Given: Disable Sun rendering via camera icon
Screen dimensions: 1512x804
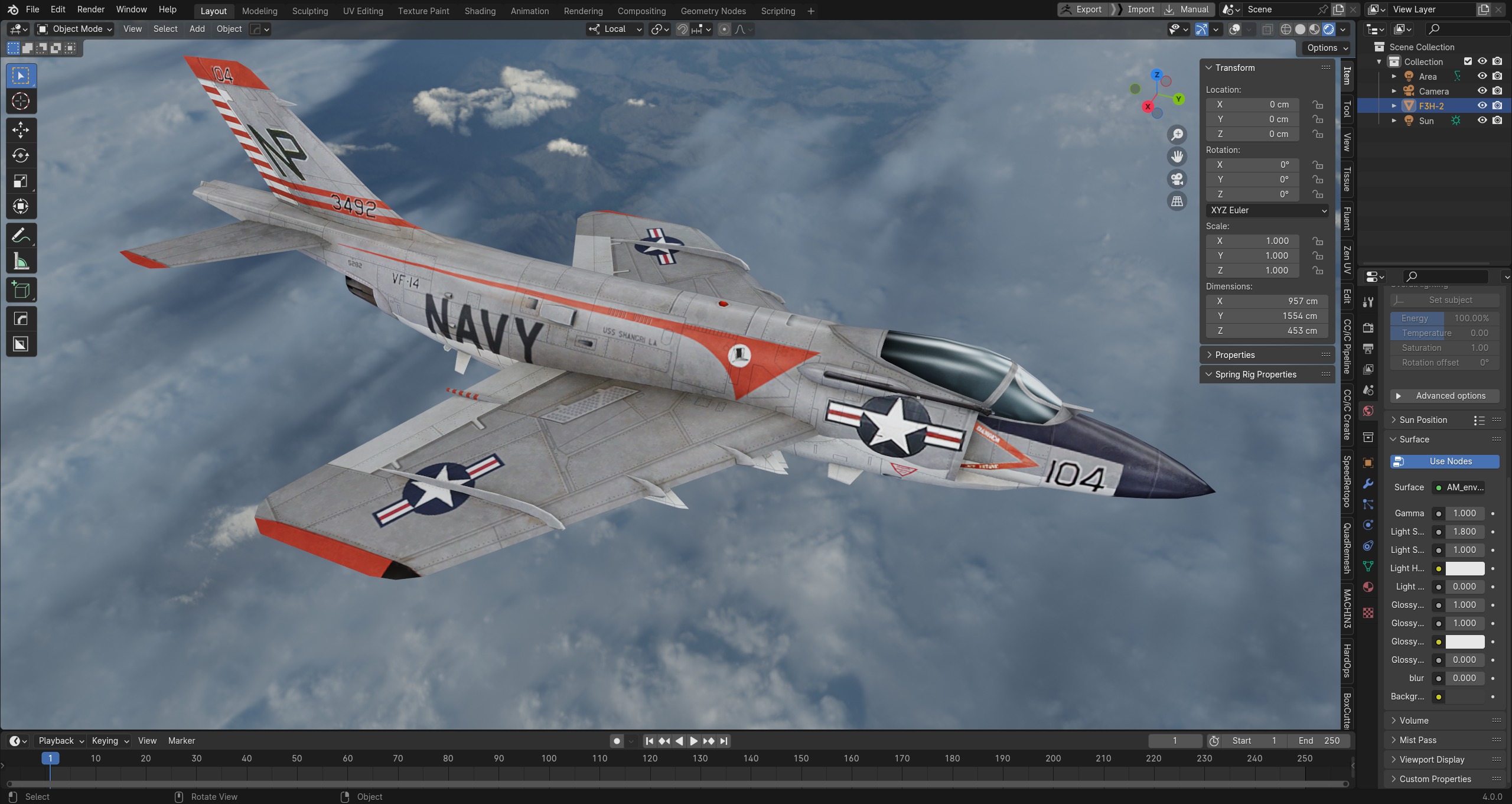Looking at the screenshot, I should (1497, 121).
